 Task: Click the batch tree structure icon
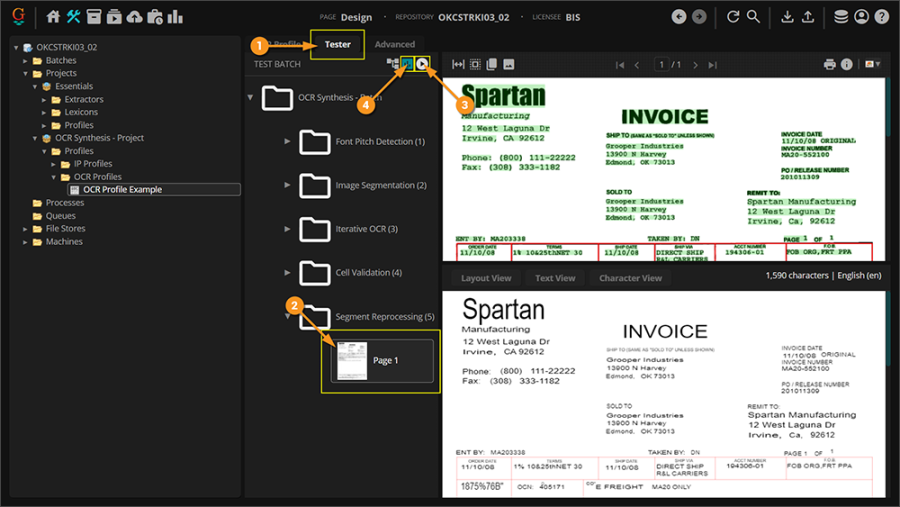(x=393, y=64)
